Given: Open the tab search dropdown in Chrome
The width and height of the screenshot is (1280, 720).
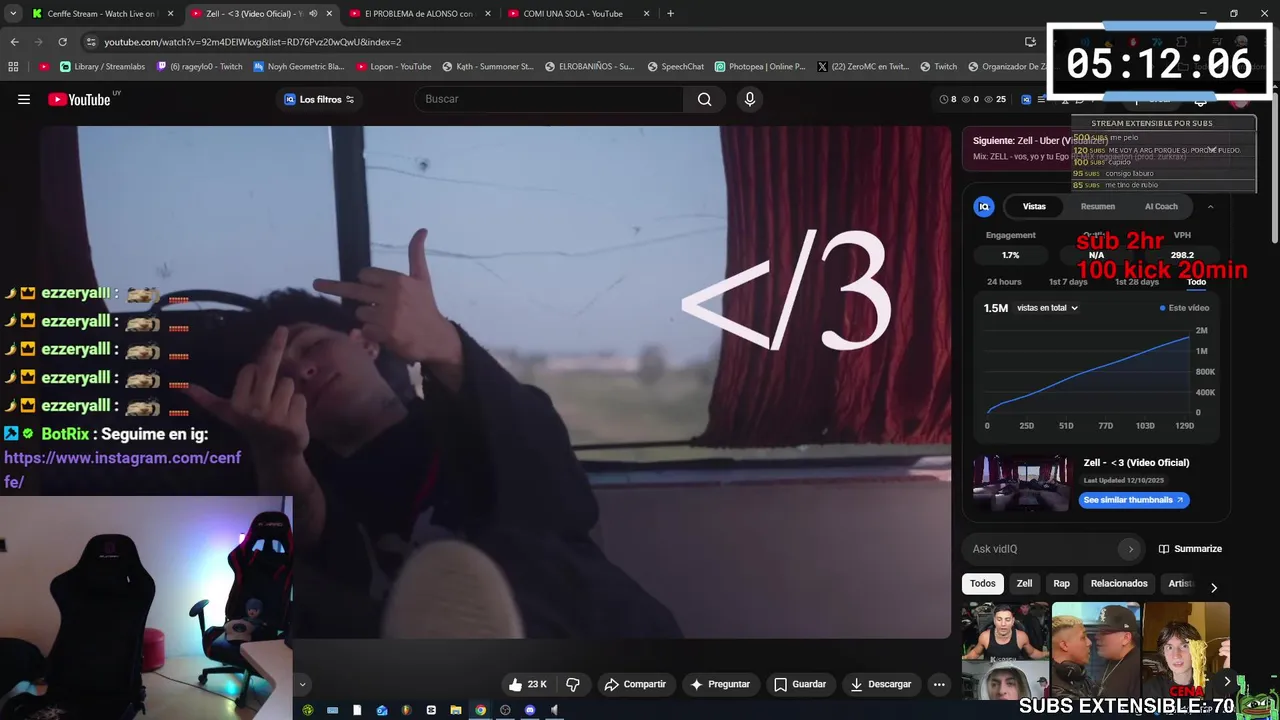Looking at the screenshot, I should [13, 14].
